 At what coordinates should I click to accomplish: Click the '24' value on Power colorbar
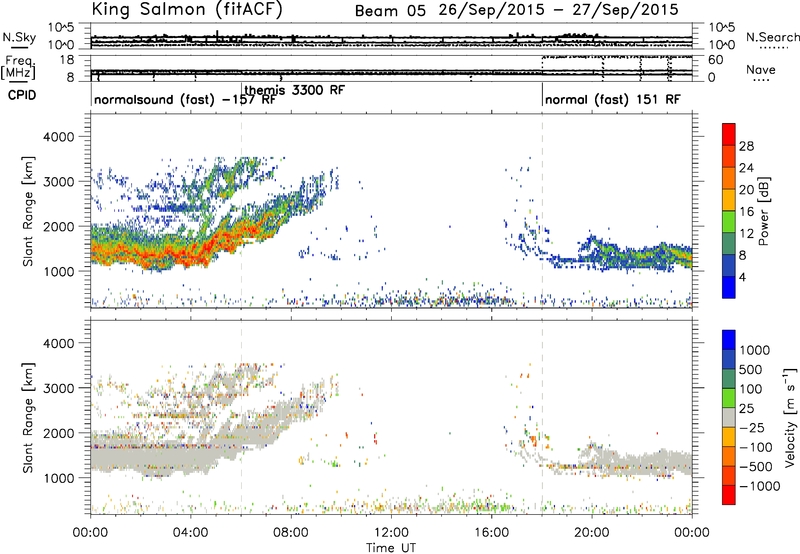pyautogui.click(x=746, y=168)
